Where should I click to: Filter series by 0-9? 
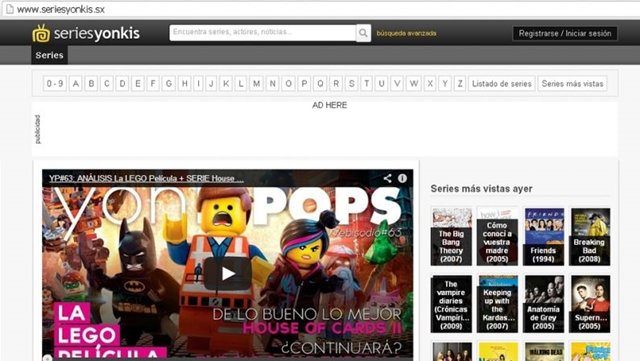point(55,84)
